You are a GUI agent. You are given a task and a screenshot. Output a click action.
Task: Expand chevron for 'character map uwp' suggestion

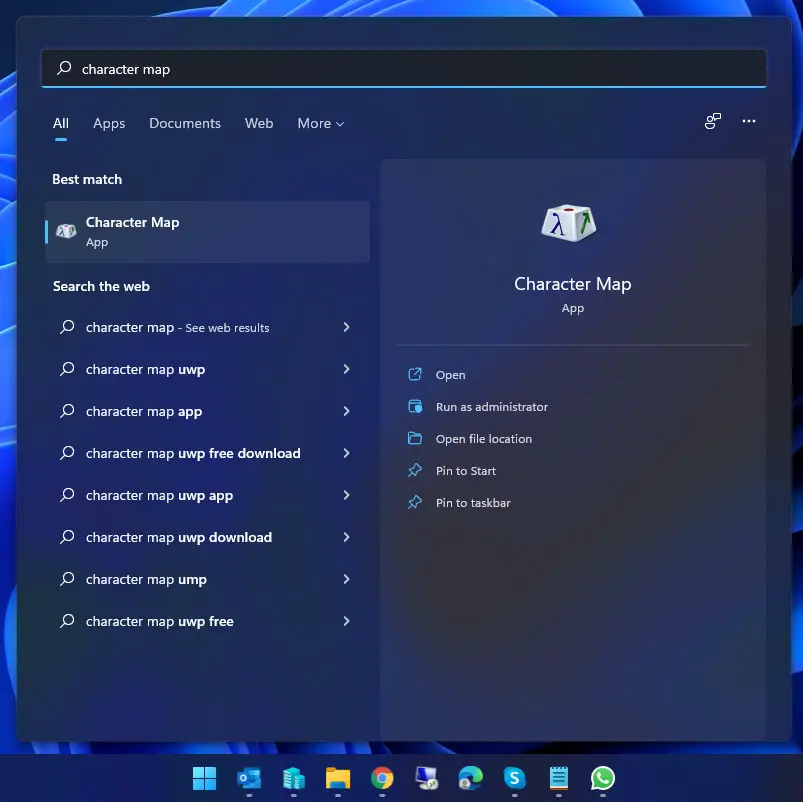346,369
